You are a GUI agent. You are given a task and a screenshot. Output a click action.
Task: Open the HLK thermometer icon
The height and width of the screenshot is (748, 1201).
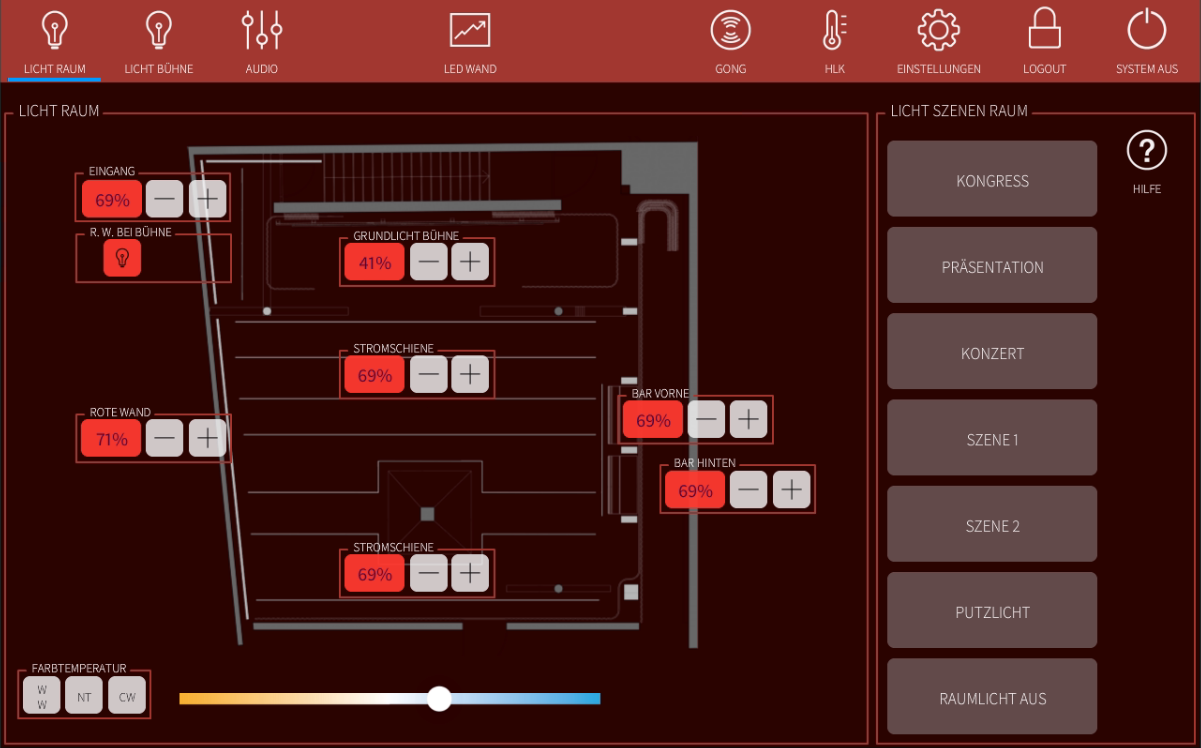(834, 32)
